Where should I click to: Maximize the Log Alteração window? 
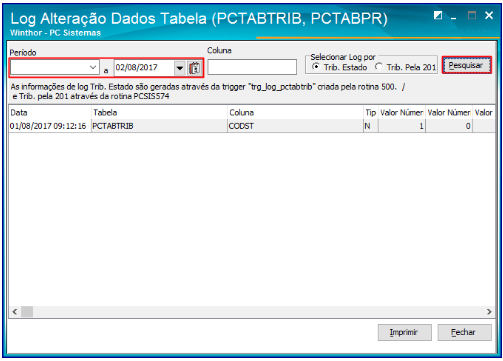(472, 15)
